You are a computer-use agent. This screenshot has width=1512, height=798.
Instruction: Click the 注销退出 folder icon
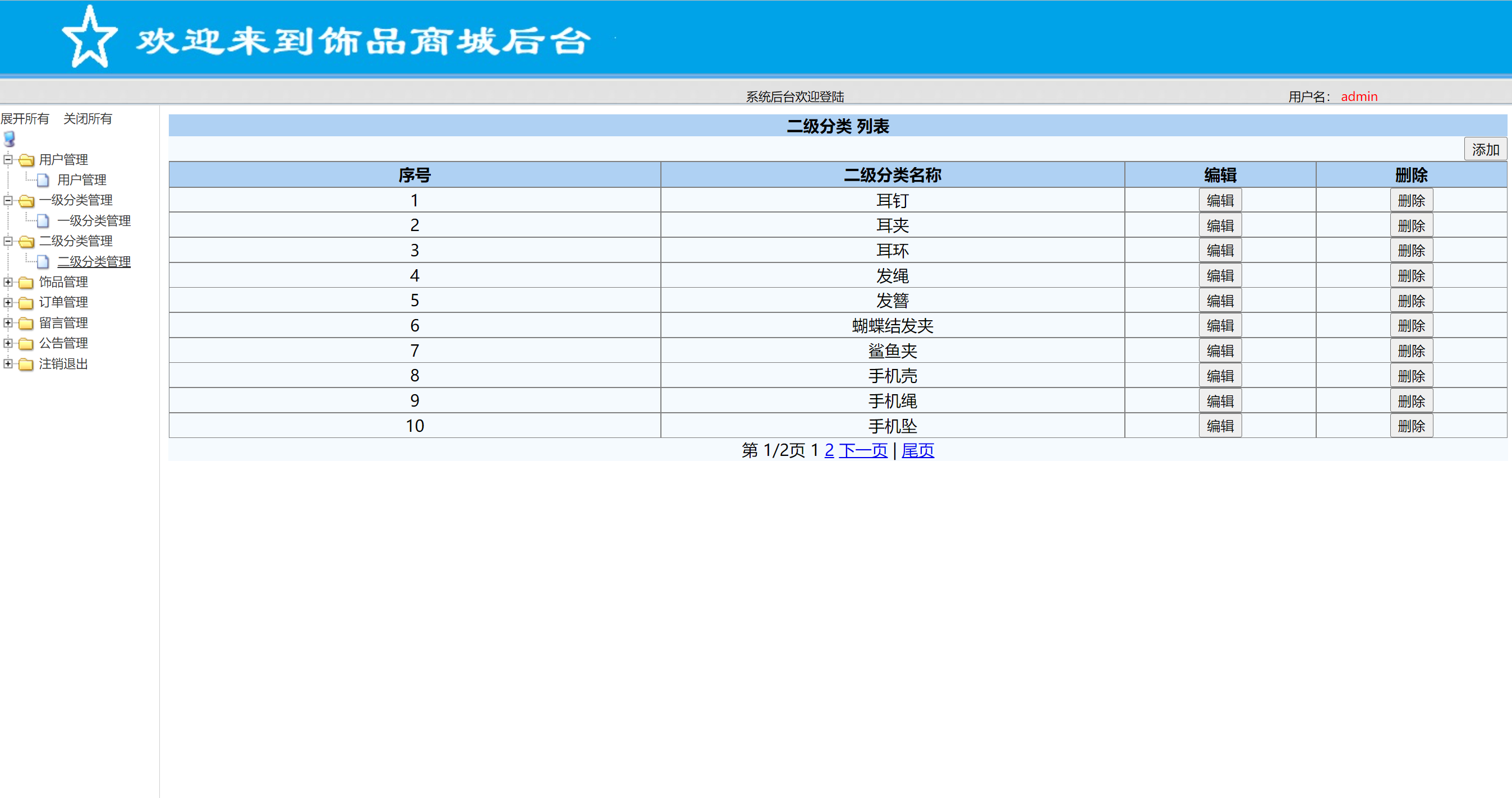tap(25, 365)
